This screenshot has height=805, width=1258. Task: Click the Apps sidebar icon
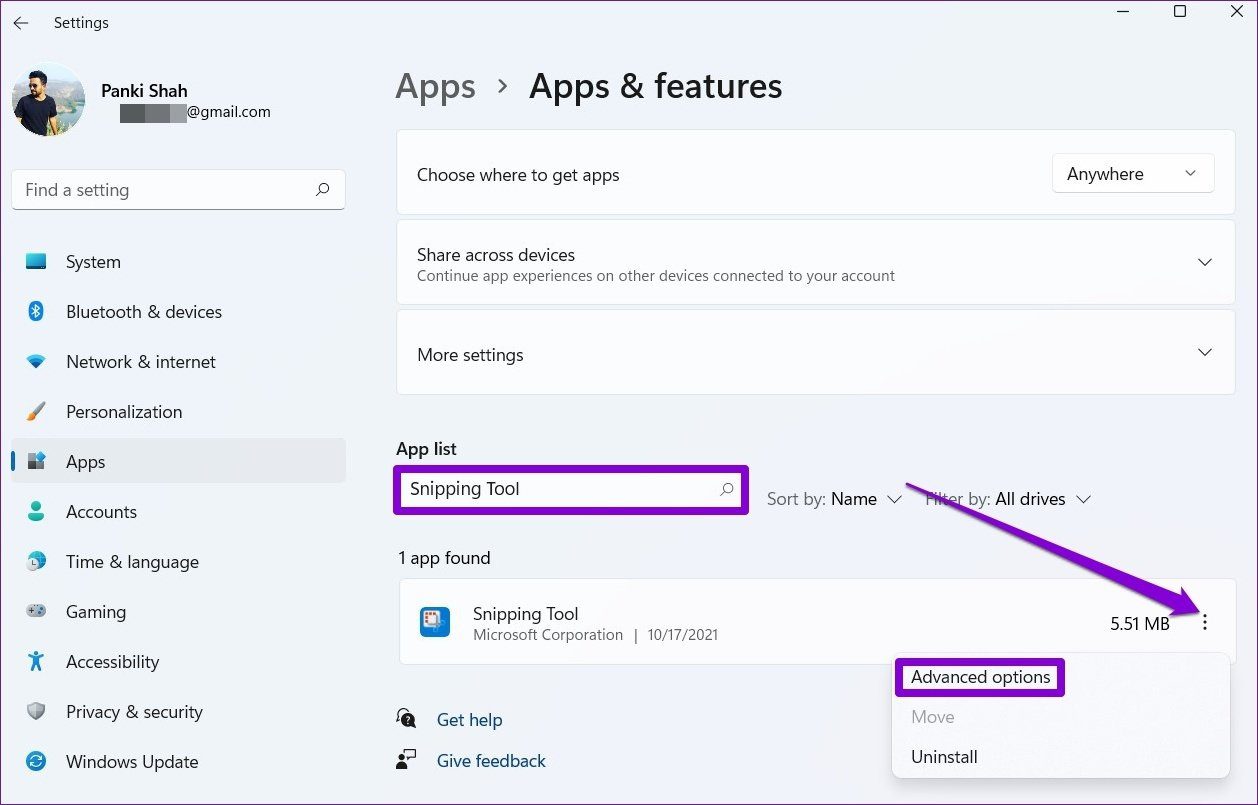(36, 462)
